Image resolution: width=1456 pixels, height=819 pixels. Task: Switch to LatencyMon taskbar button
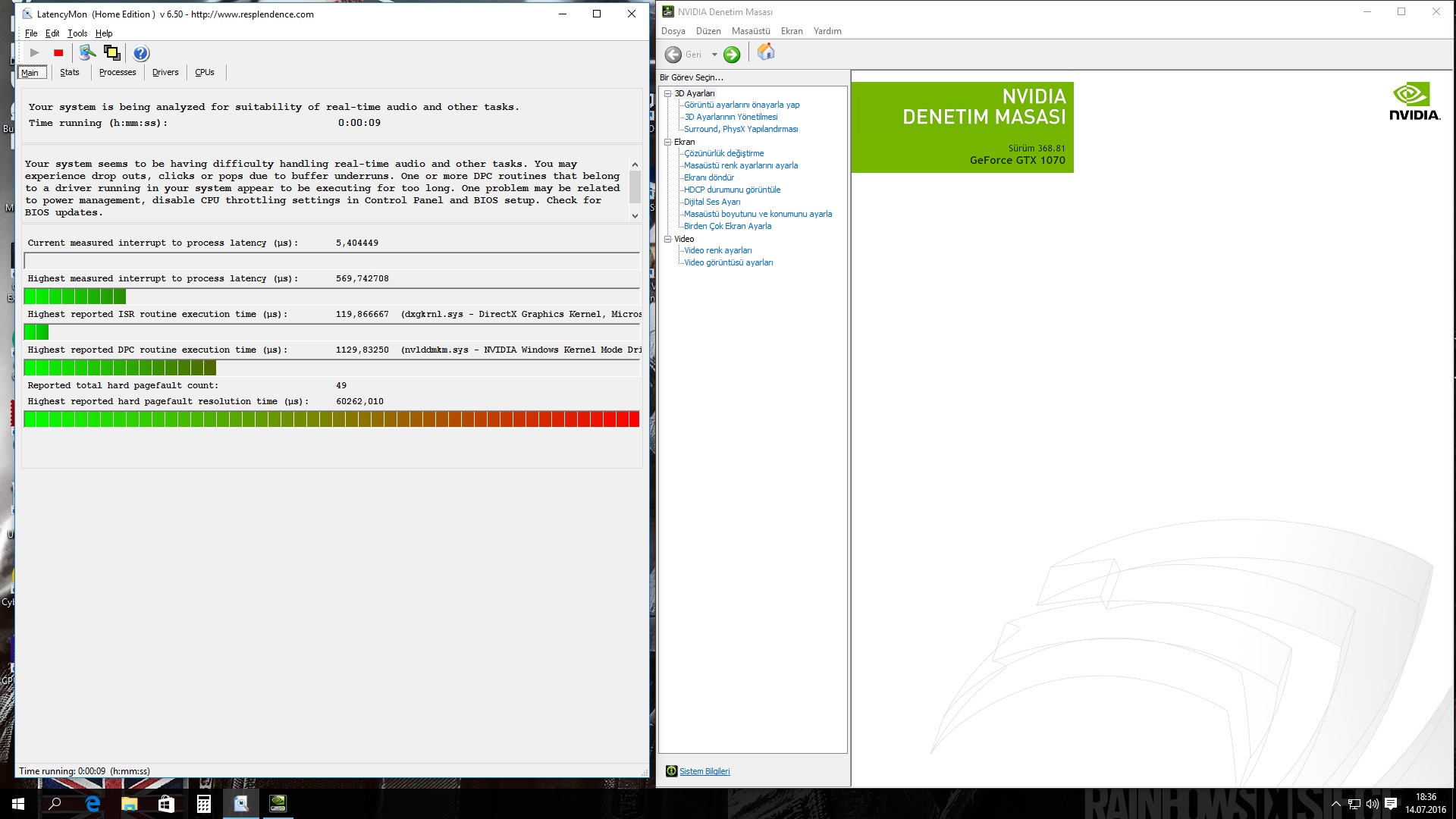click(241, 804)
